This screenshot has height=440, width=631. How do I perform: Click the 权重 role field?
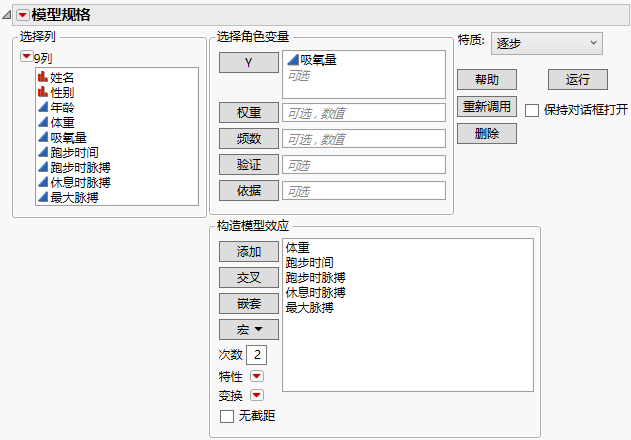point(364,113)
